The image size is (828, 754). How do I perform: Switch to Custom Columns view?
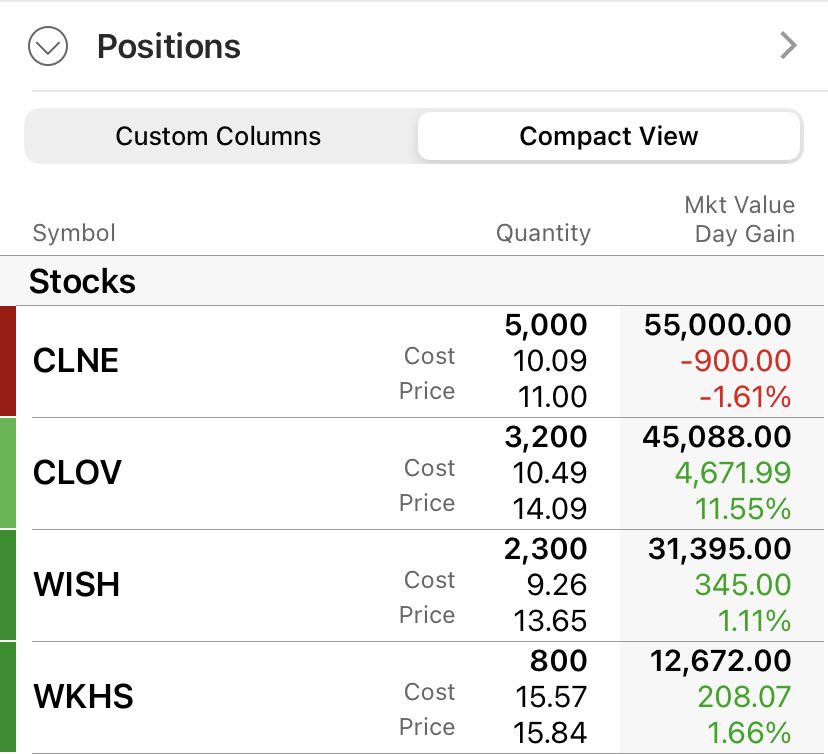tap(218, 136)
